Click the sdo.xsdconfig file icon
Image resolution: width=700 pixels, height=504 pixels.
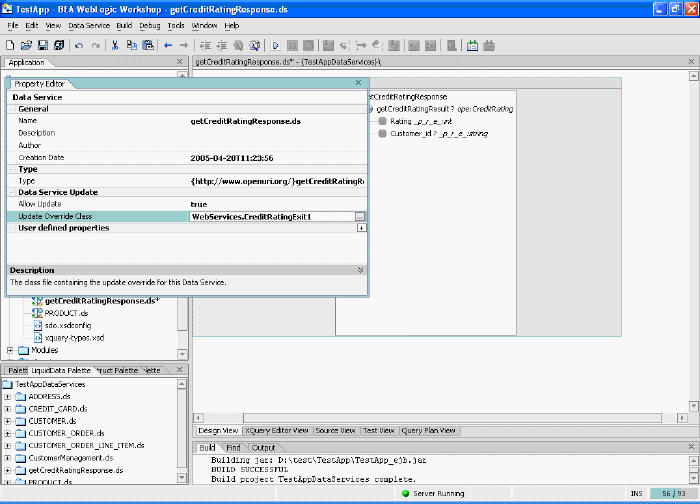click(x=38, y=325)
